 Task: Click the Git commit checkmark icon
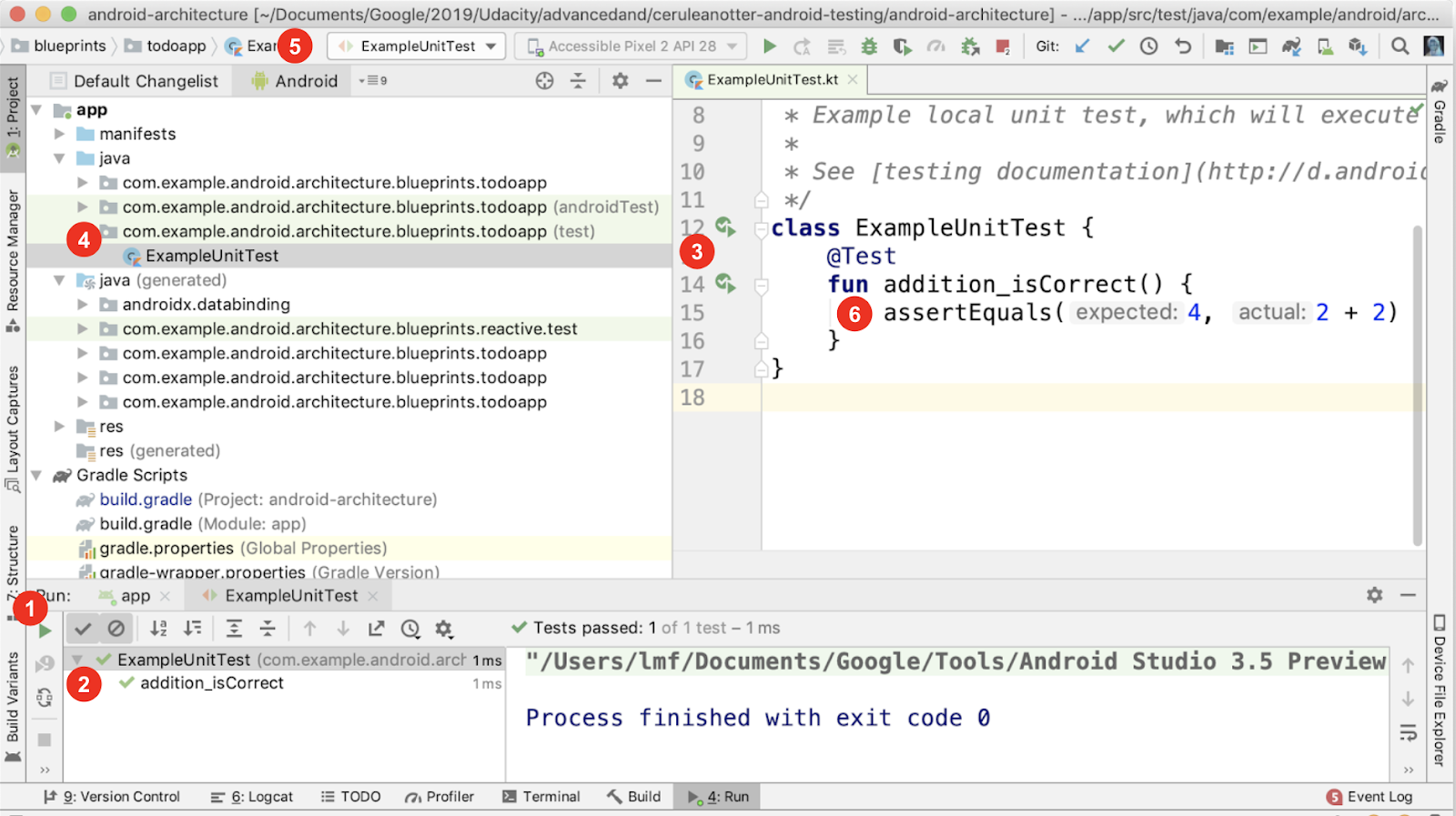tap(1116, 46)
